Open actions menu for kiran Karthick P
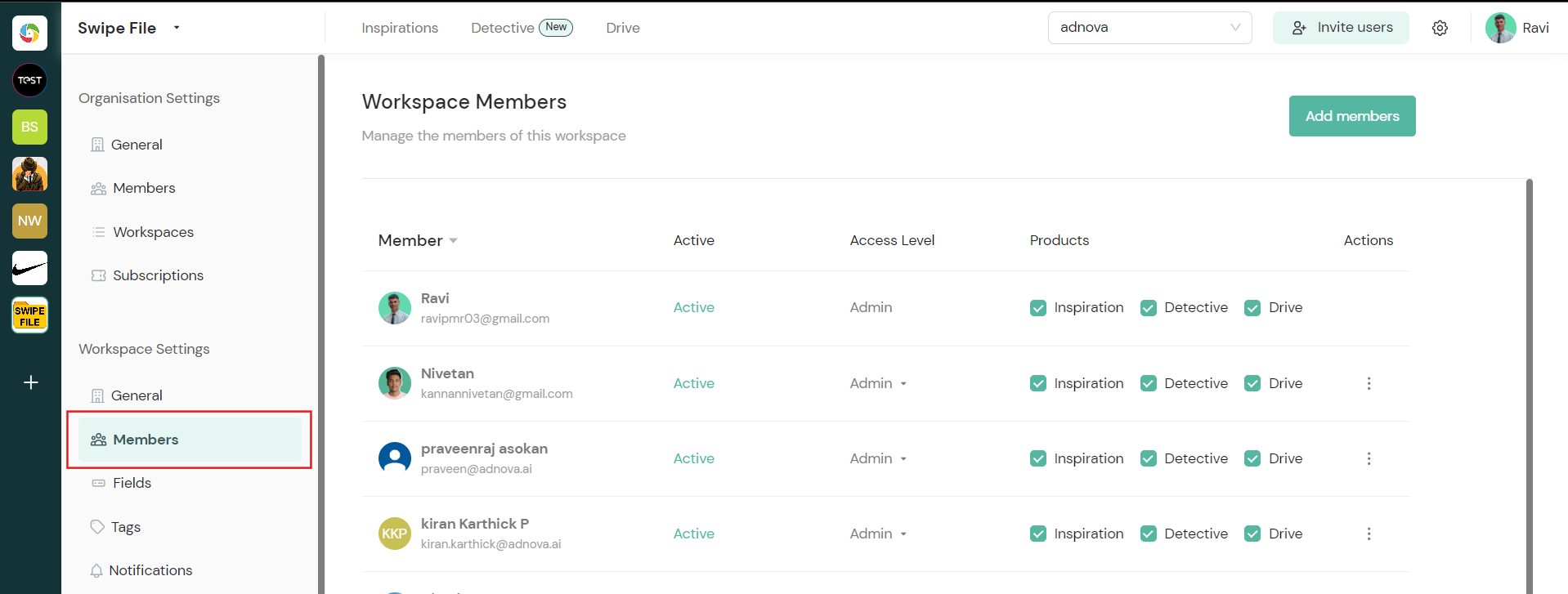This screenshot has width=1568, height=594. (x=1369, y=534)
